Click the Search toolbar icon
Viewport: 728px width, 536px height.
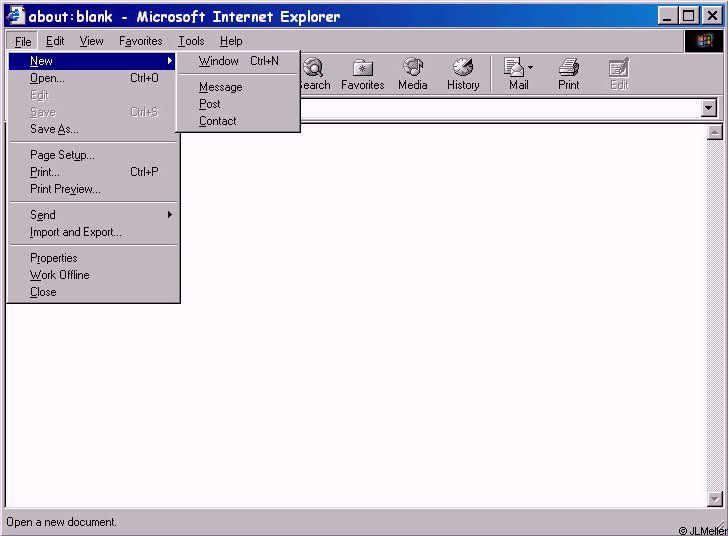coord(314,67)
